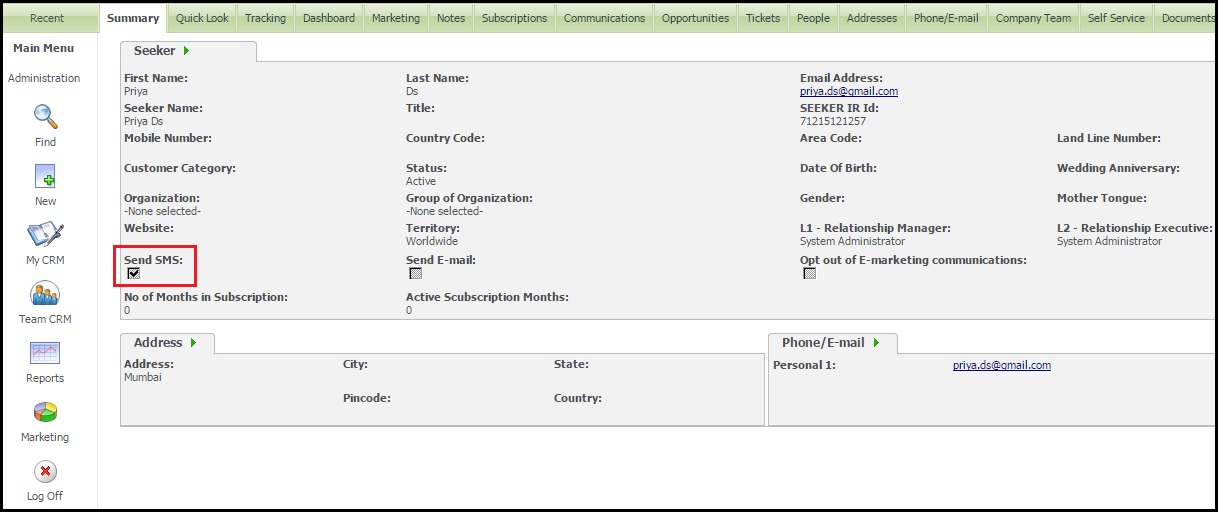Click the Marketing pie chart icon
This screenshot has height=512, width=1218.
click(x=46, y=413)
